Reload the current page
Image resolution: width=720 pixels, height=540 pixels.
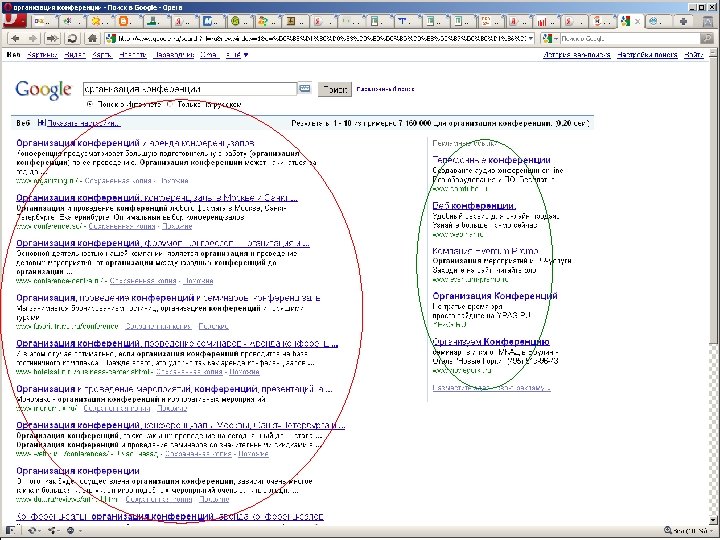click(x=73, y=39)
